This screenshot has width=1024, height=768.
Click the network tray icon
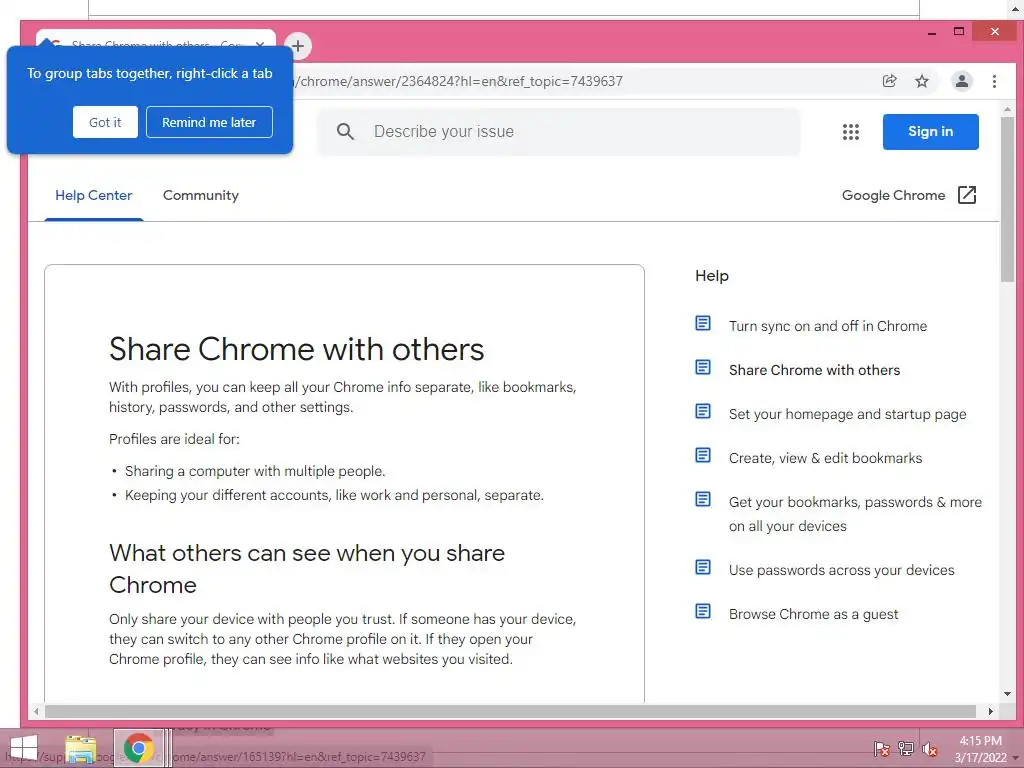(906, 749)
